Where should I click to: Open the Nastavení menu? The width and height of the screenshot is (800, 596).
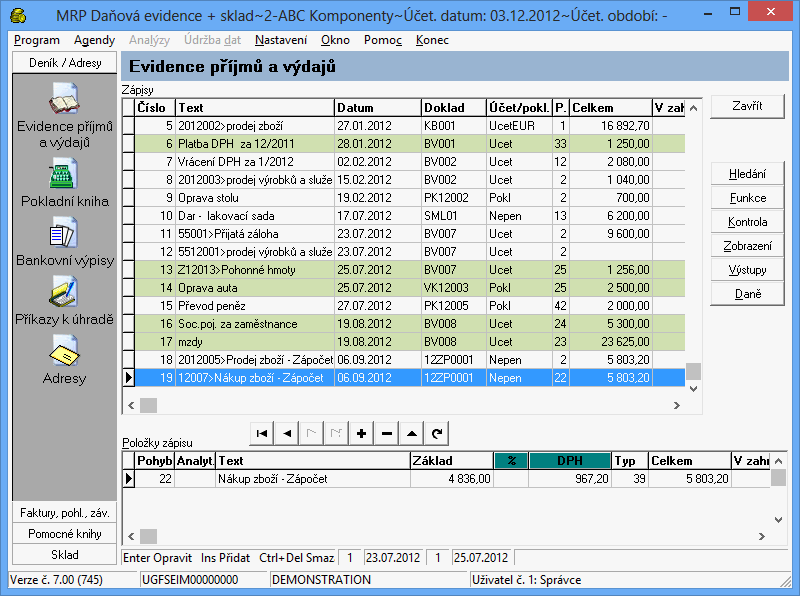pyautogui.click(x=281, y=40)
